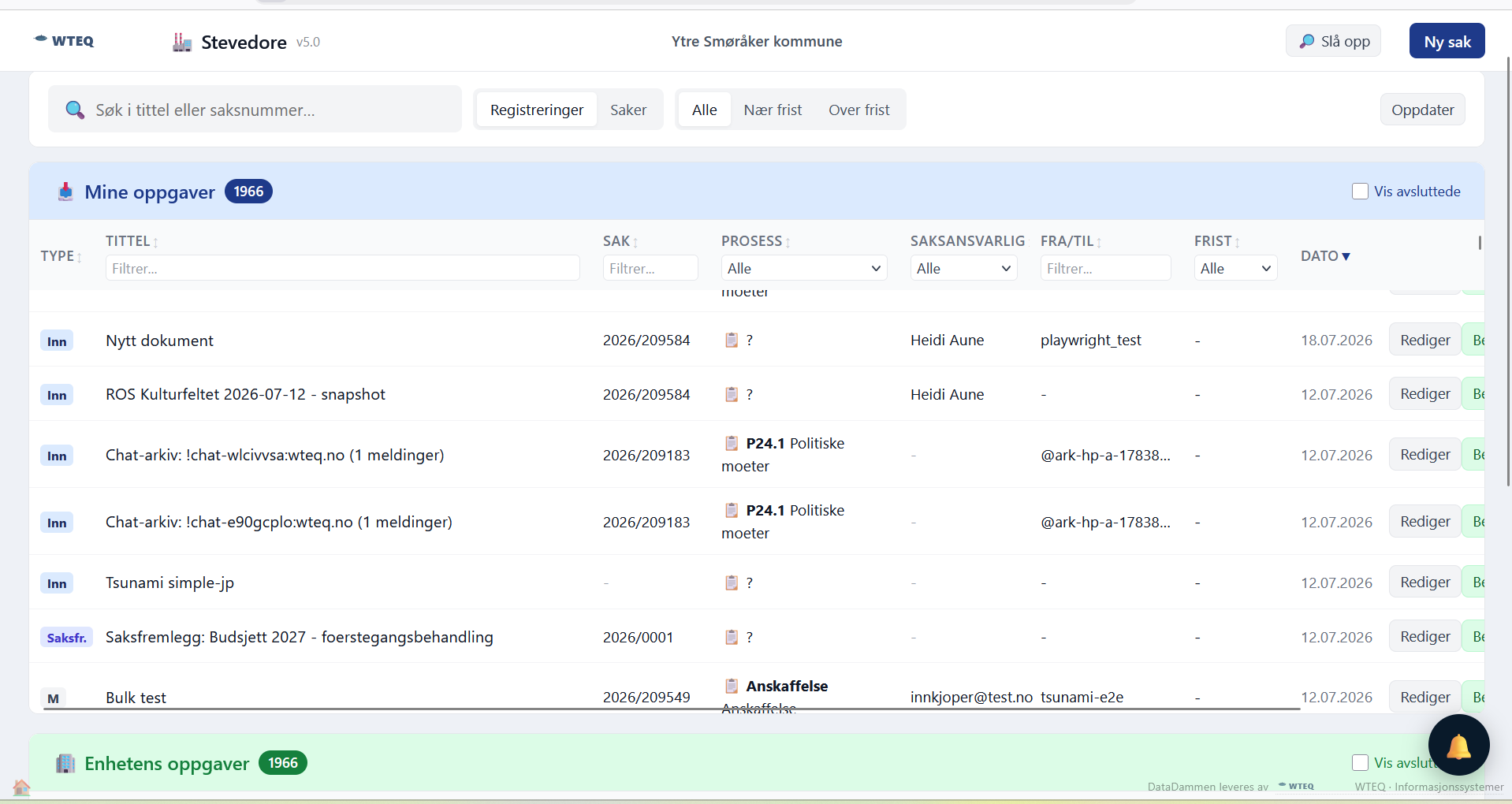Toggle Vis avsluttede checkbox in Enhetens oppgaver
Viewport: 1512px width, 804px height.
tap(1360, 762)
